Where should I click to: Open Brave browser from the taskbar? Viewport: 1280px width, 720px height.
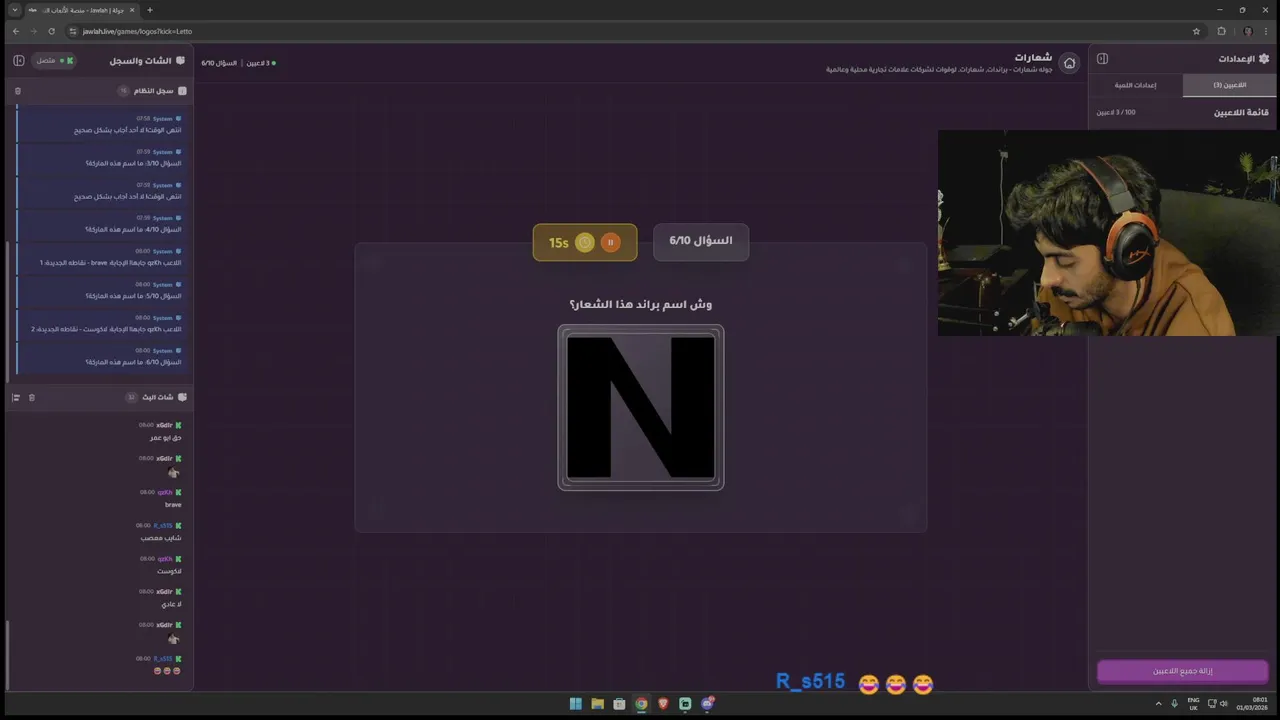[663, 704]
